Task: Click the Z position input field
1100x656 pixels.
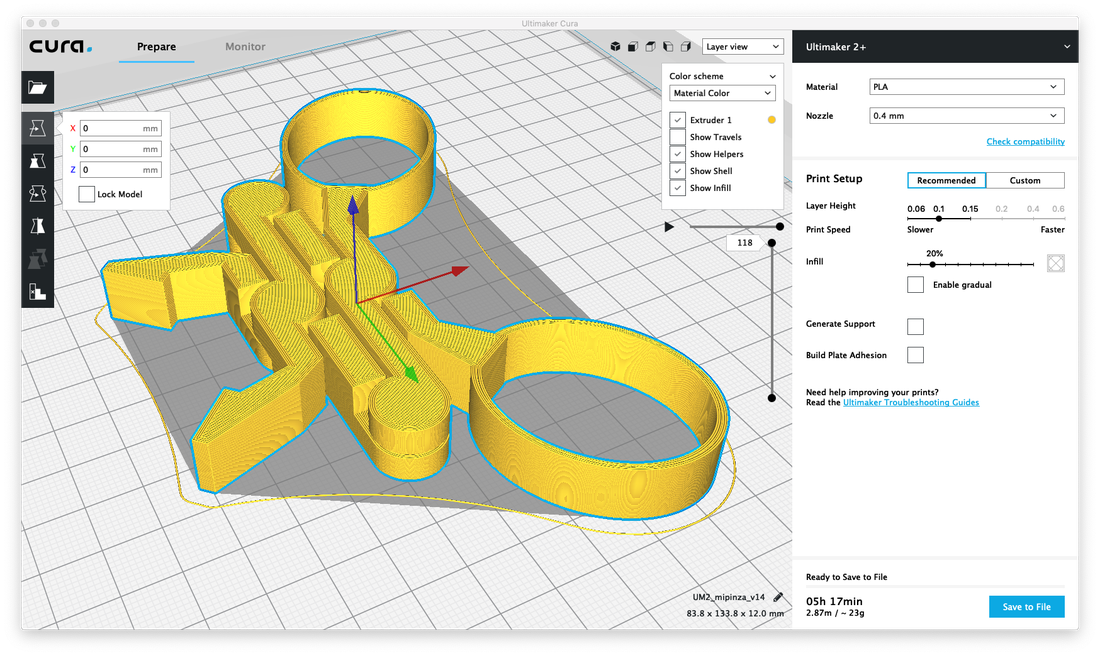Action: click(x=121, y=170)
